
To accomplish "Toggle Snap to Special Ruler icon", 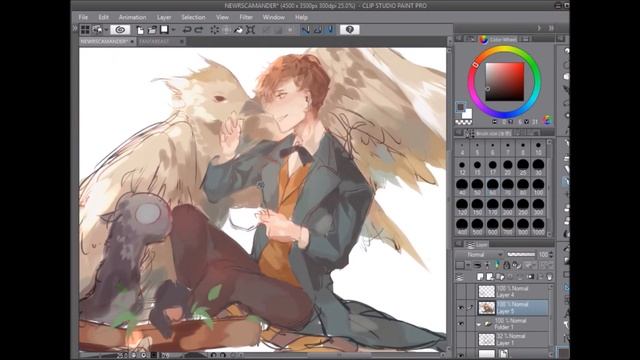I will (x=318, y=30).
